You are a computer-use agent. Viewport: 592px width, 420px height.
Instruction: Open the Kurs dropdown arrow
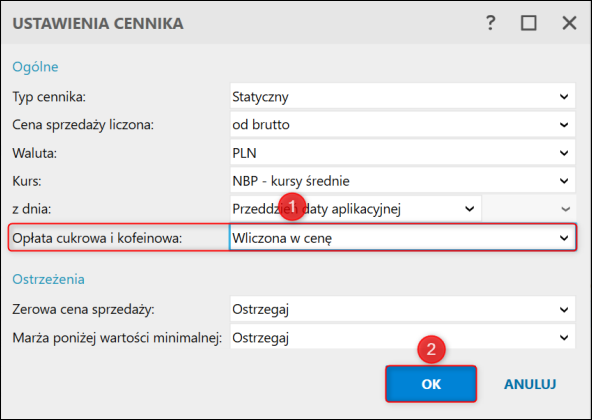(564, 181)
